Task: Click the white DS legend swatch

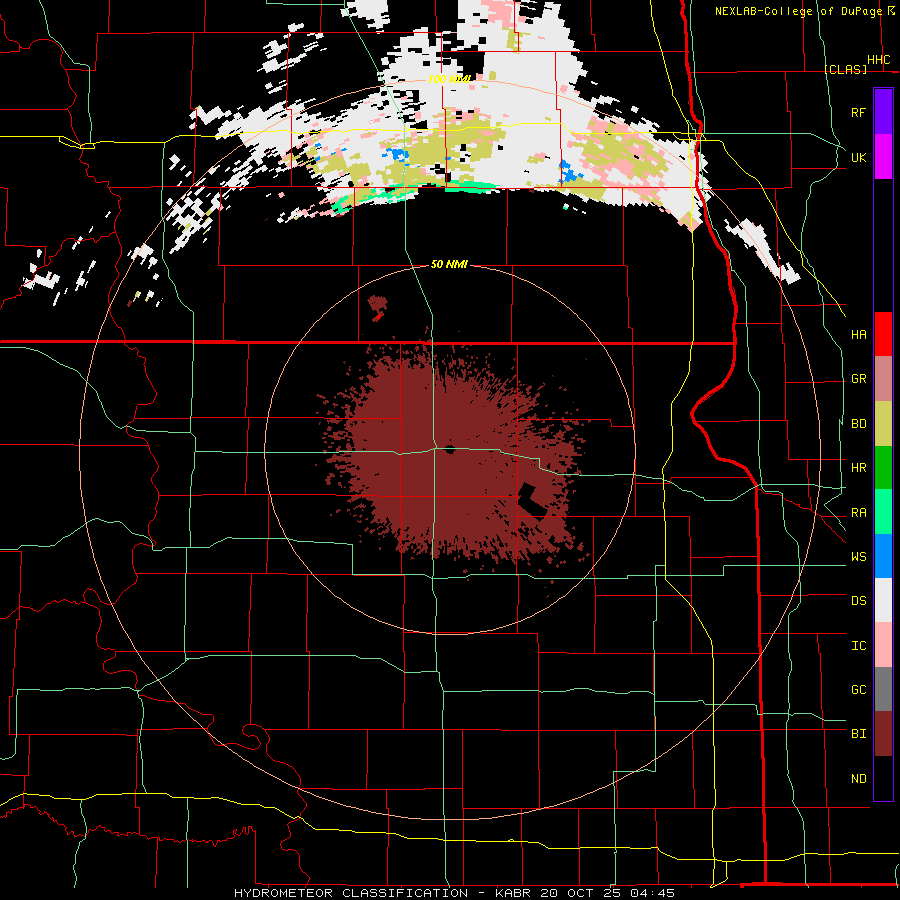Action: pos(883,600)
